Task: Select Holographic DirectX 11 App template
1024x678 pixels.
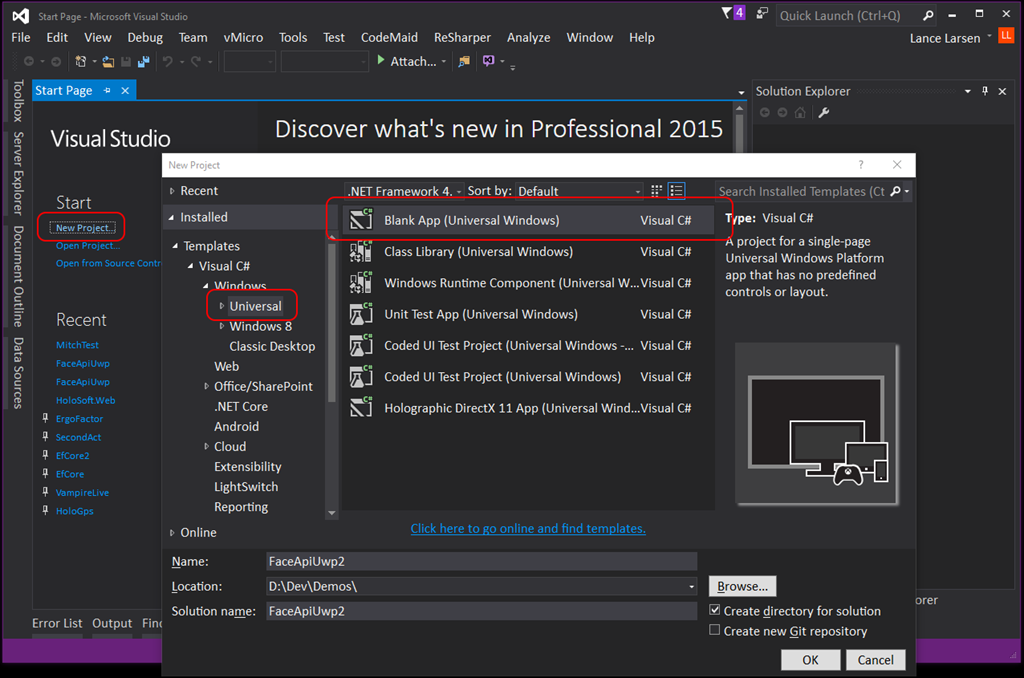Action: click(528, 408)
